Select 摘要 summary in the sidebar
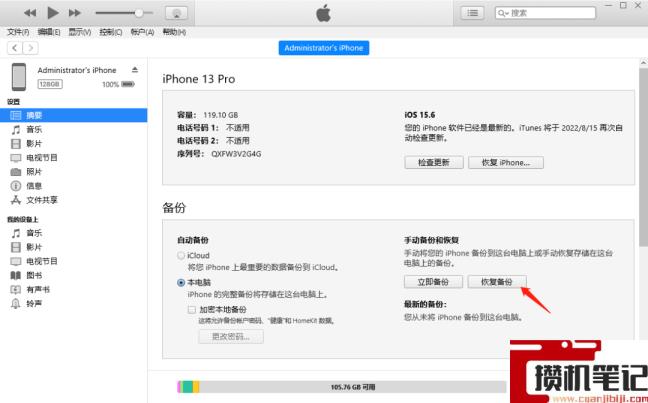Screen dimensions: 648x403 pyautogui.click(x=74, y=115)
